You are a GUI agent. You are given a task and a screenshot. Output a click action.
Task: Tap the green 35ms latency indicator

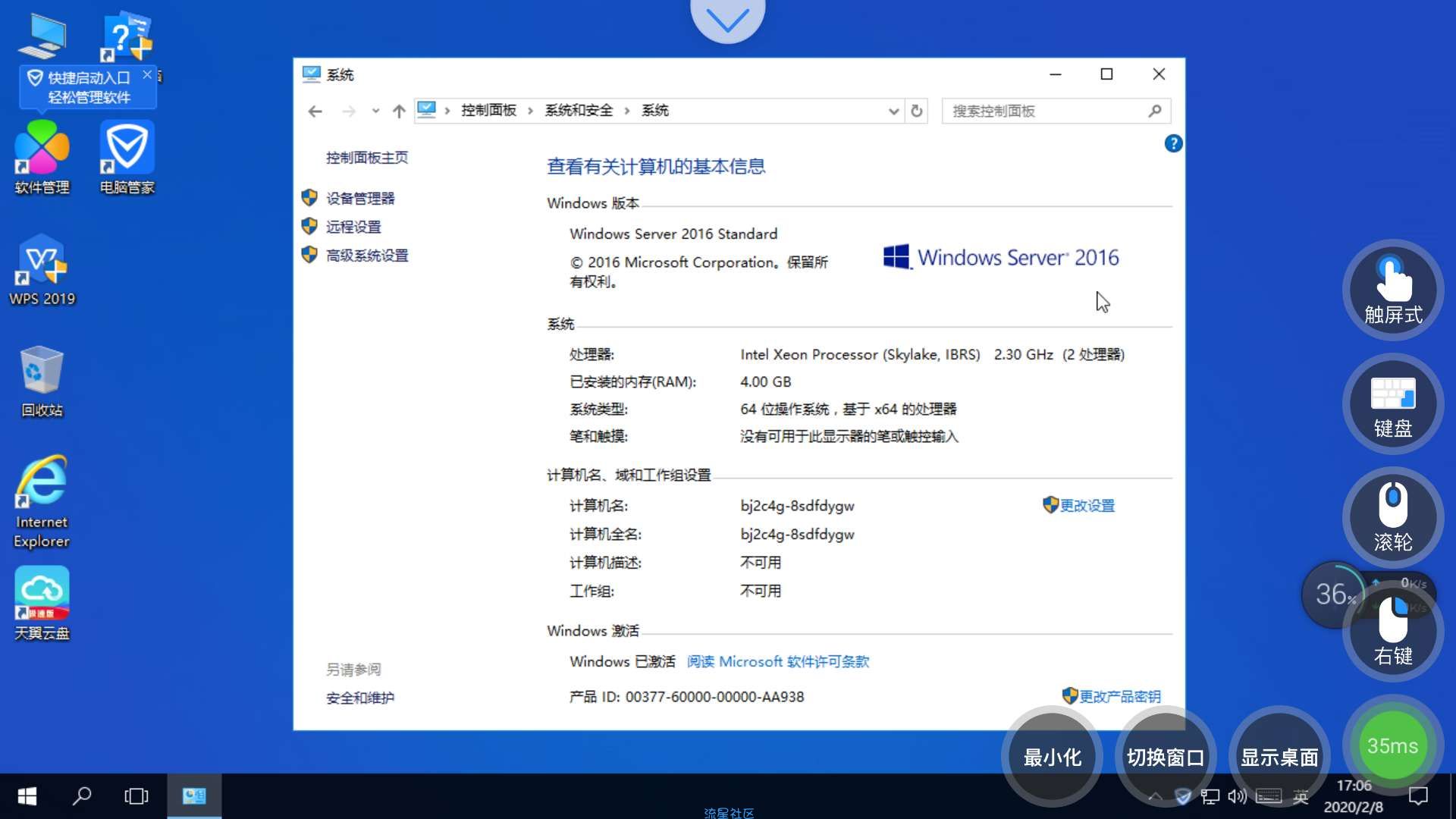1393,745
